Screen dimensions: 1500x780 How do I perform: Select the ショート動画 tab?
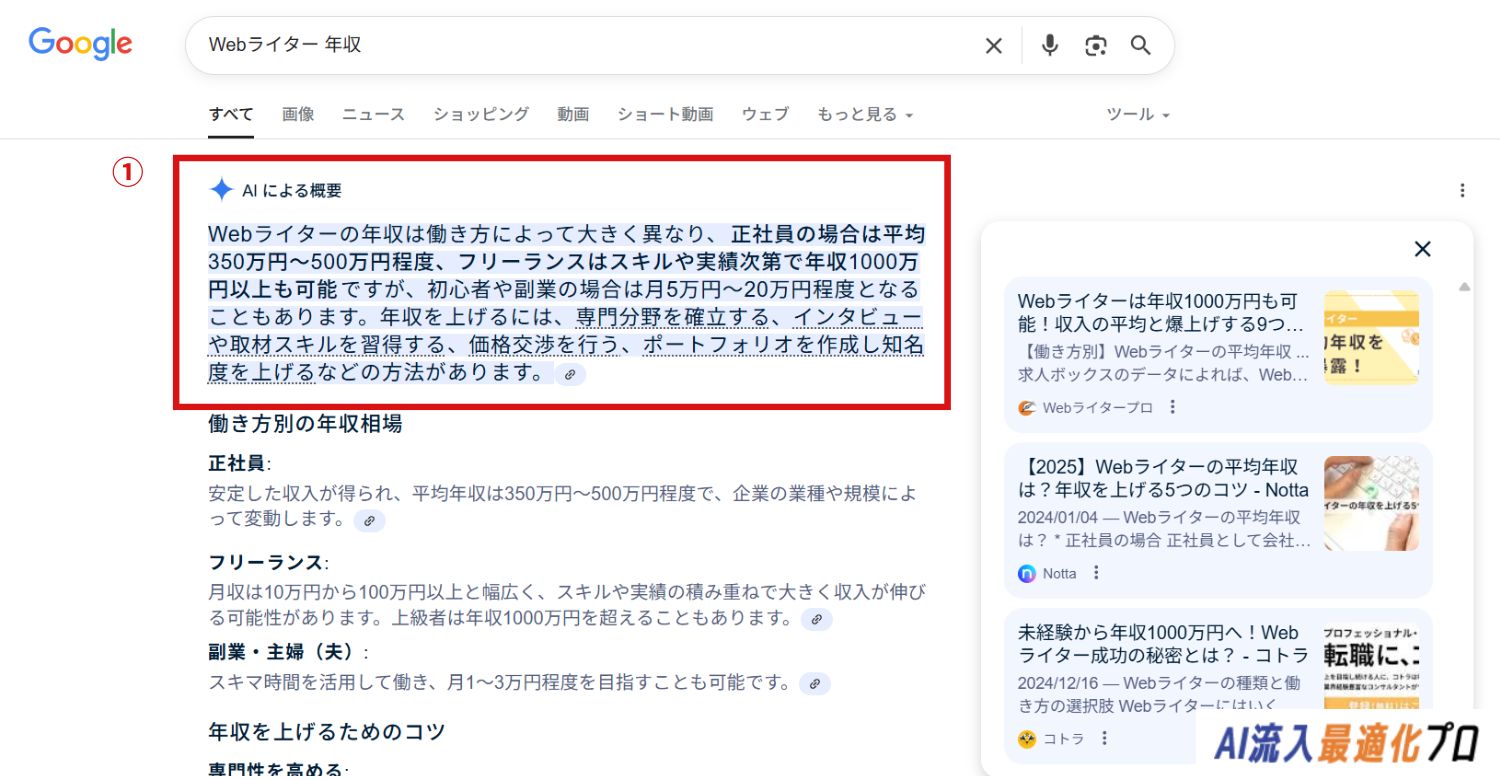(x=665, y=115)
